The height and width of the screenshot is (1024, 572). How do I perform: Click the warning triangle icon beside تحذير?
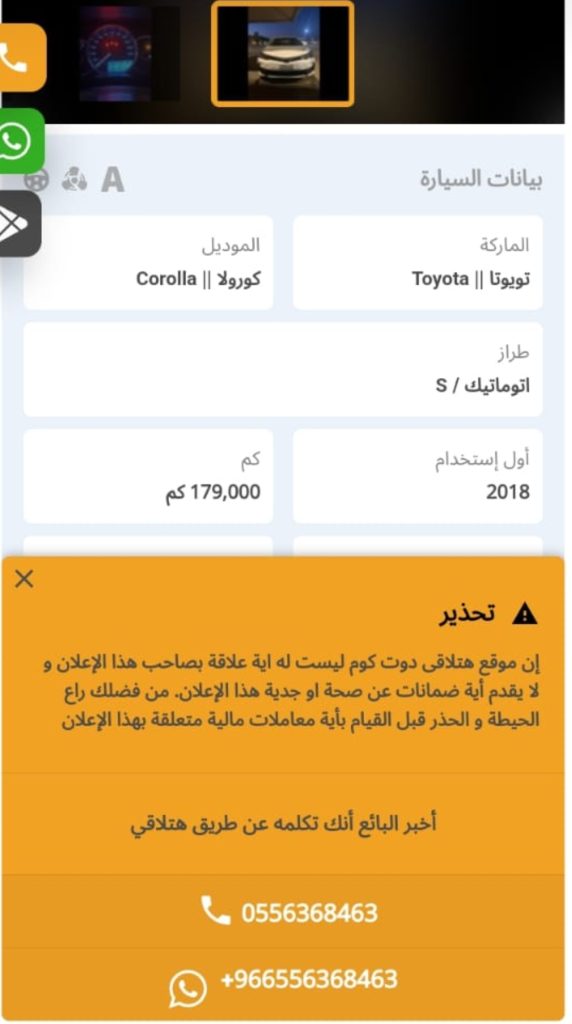pyautogui.click(x=524, y=614)
